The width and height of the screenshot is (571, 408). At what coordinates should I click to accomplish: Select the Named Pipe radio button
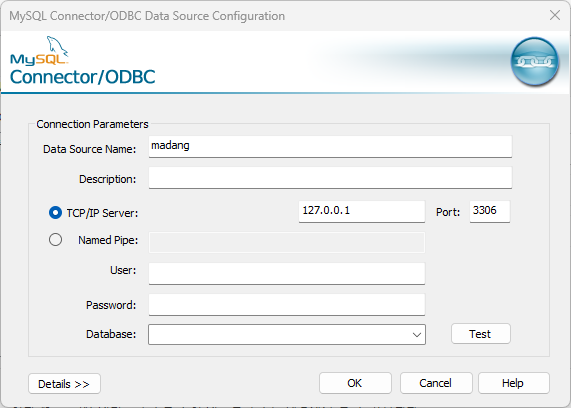(55, 240)
